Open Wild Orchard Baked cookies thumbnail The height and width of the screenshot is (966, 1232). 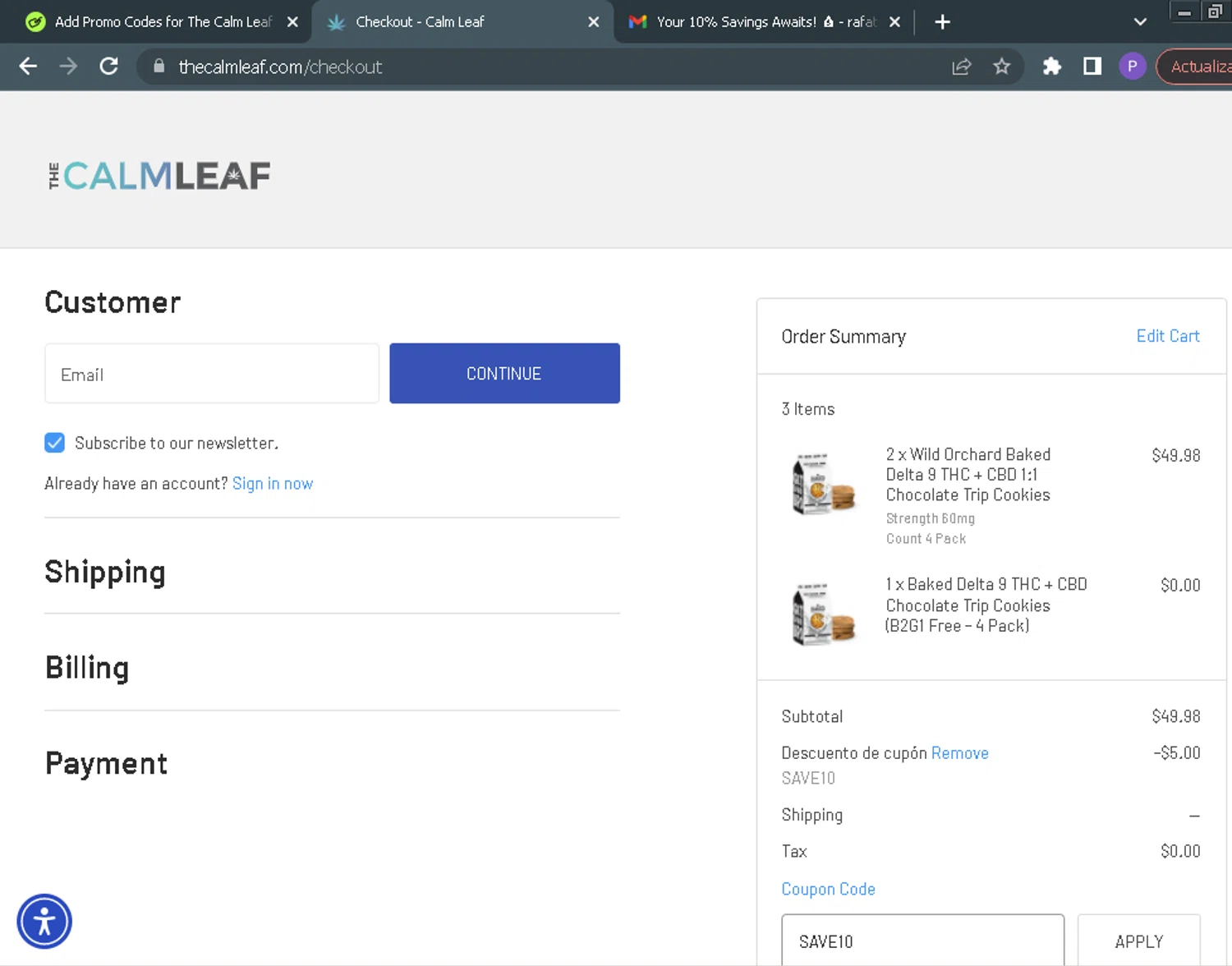[824, 485]
